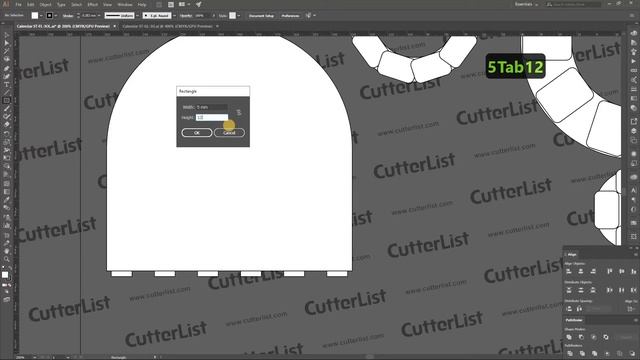Click Horizontal Distribute Left icon
This screenshot has height=360, width=640.
(x=610, y=290)
